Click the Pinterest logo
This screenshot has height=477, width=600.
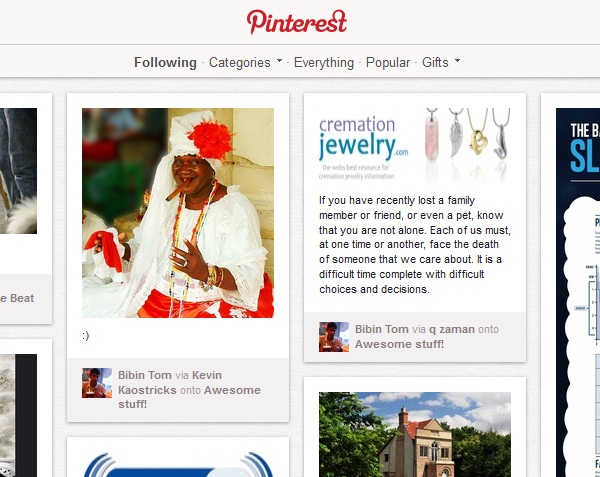coord(297,22)
